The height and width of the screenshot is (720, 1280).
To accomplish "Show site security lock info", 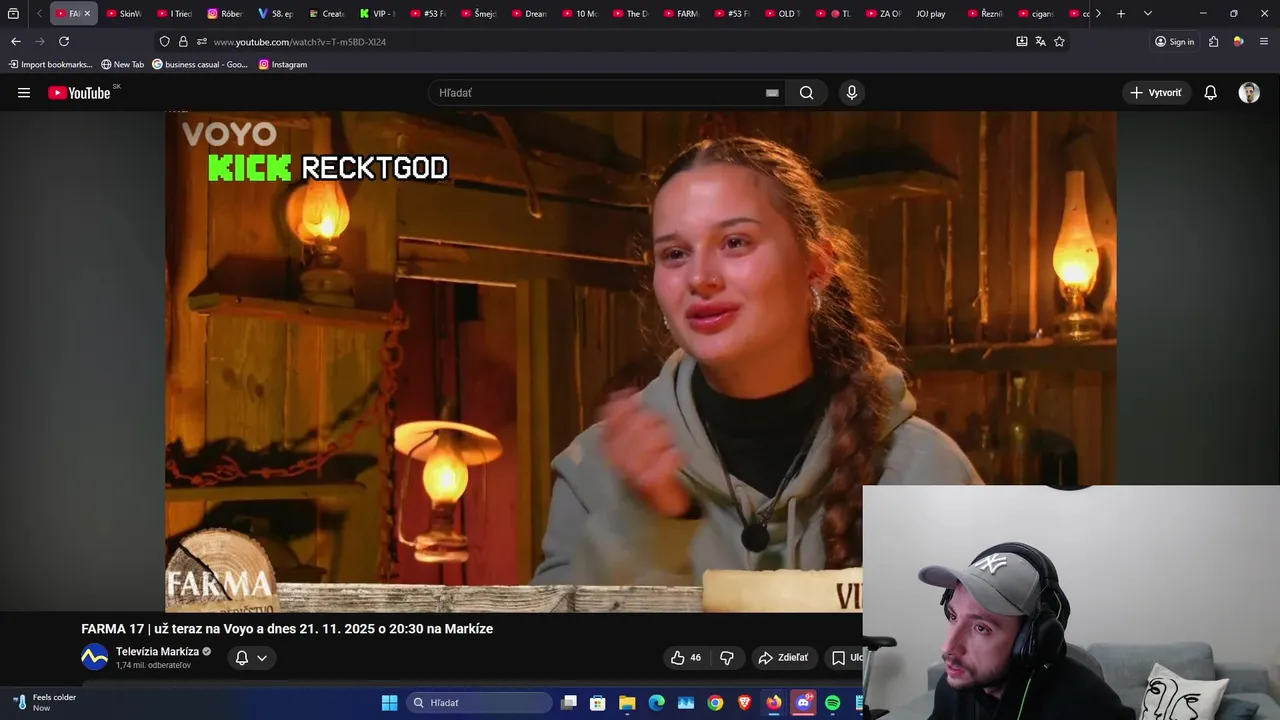I will [183, 42].
